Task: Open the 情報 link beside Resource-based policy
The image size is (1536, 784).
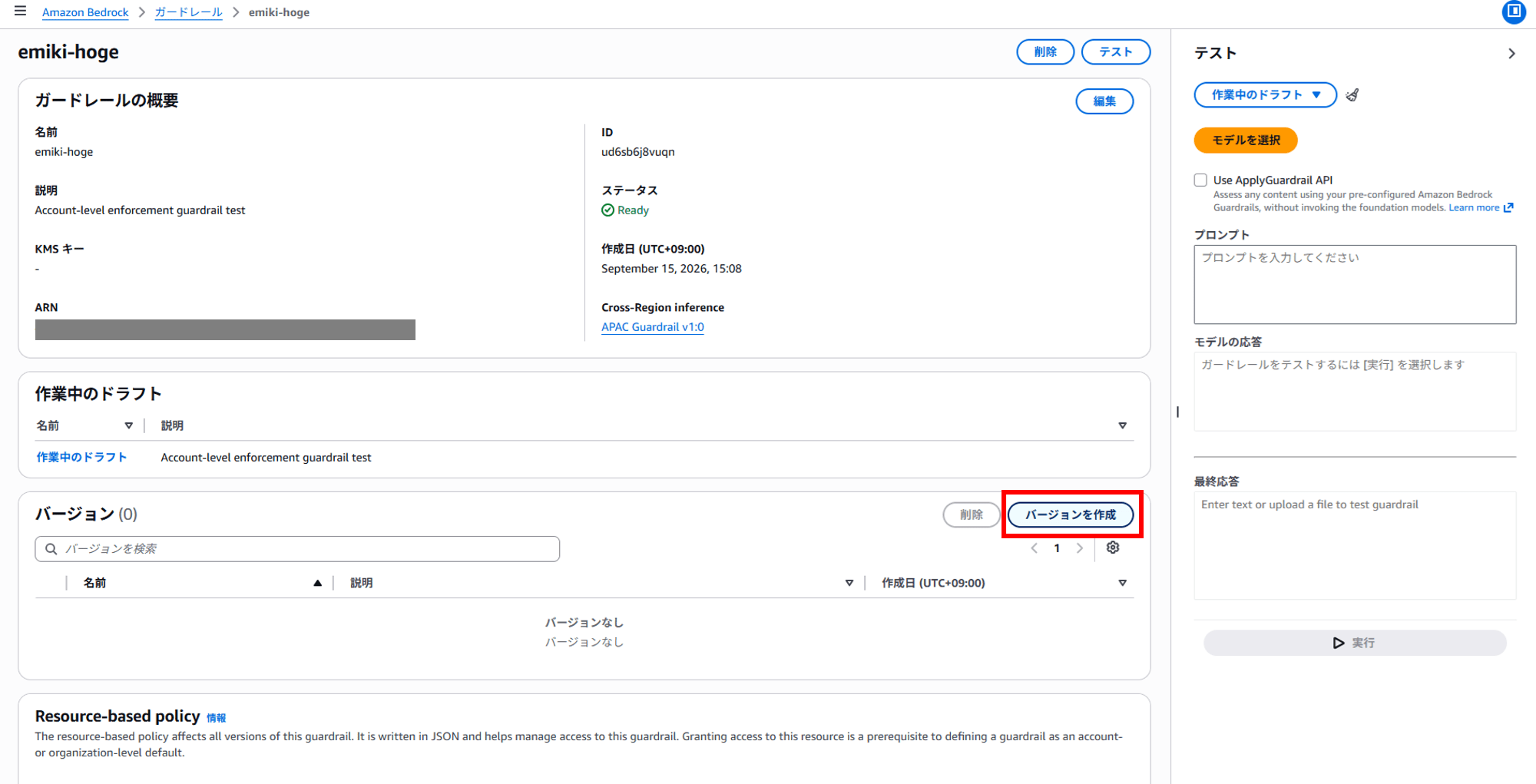Action: pos(217,718)
